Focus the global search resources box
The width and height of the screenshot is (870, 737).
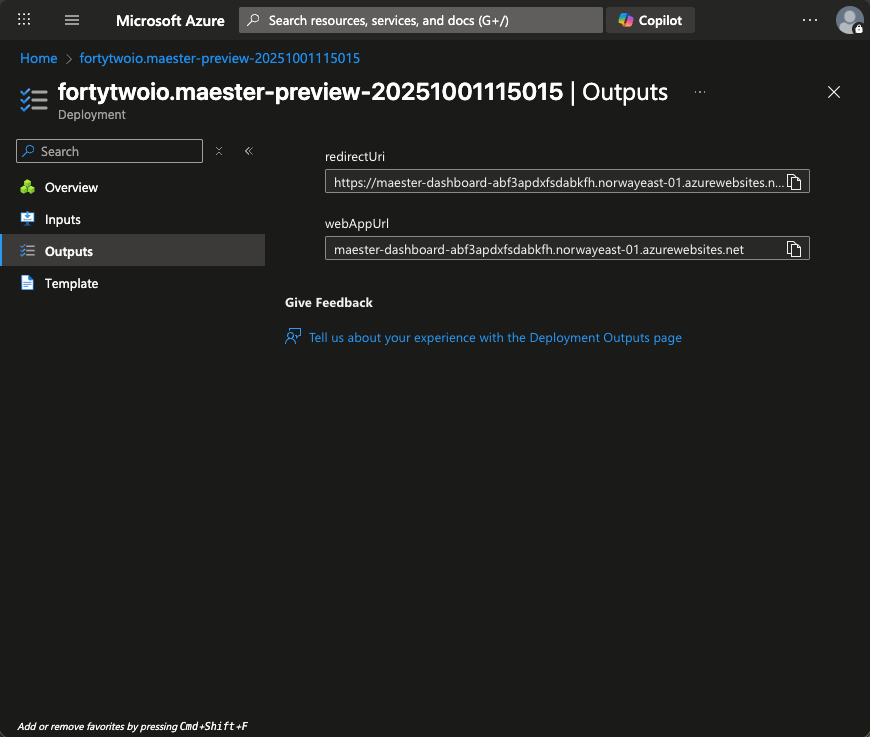tap(421, 20)
